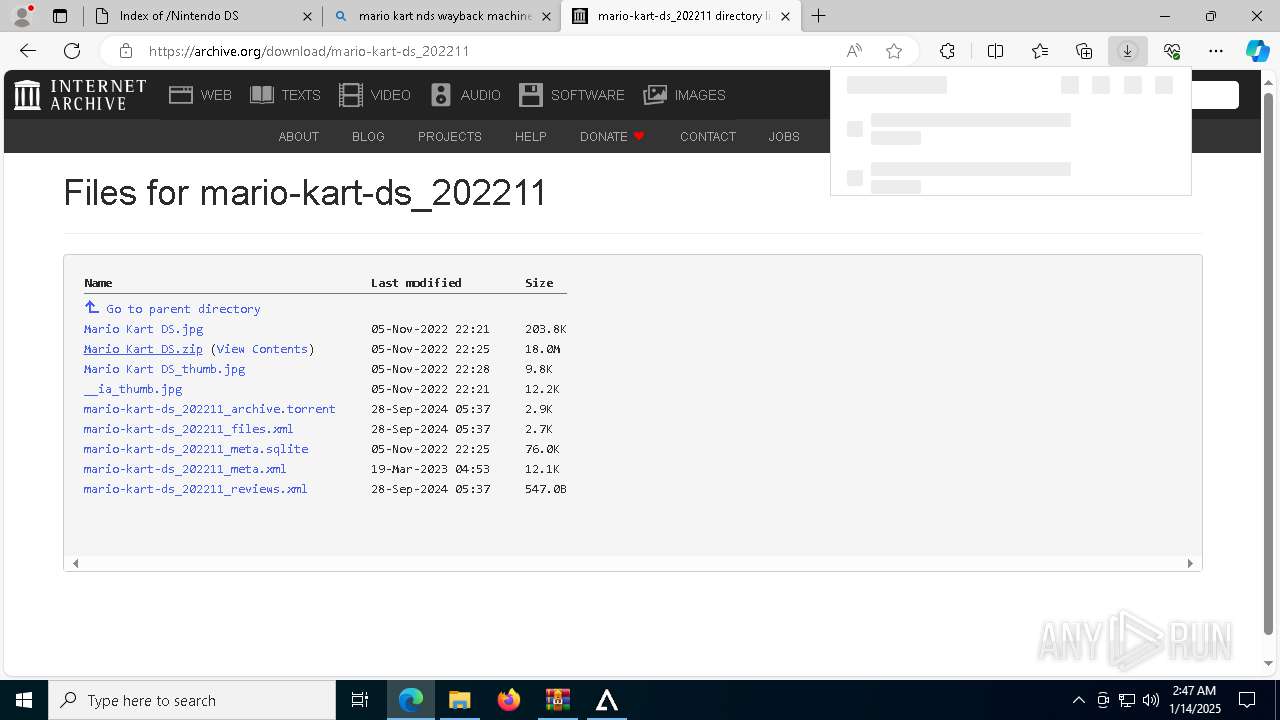1280x720 pixels.
Task: Open the WEB section icon
Action: [x=200, y=95]
